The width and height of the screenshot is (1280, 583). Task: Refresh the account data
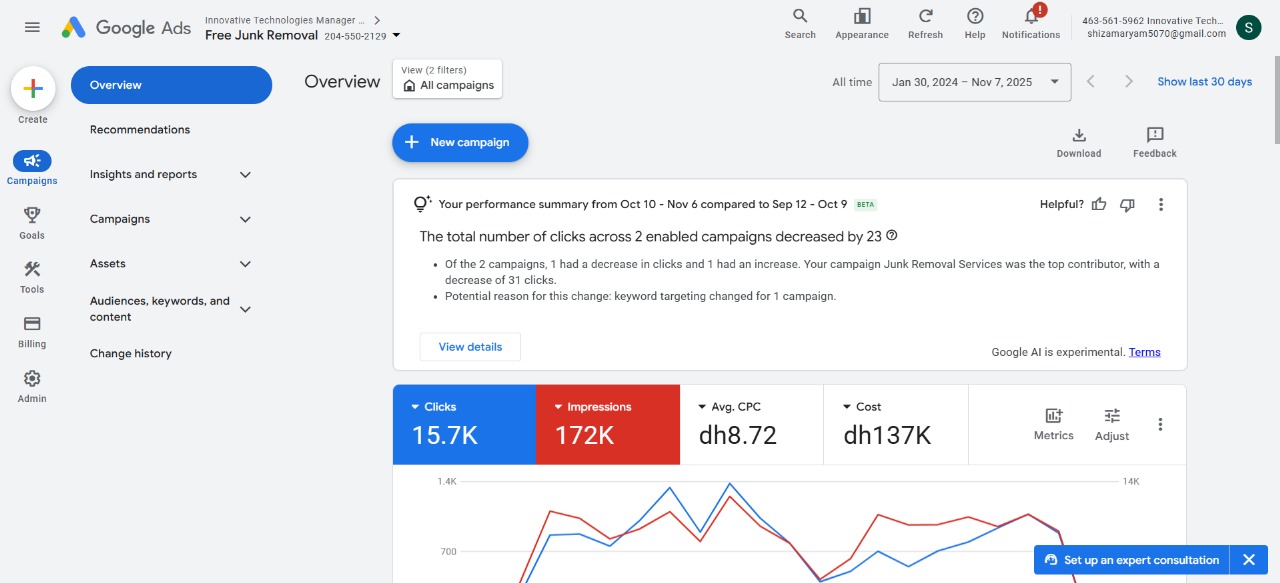tap(924, 22)
